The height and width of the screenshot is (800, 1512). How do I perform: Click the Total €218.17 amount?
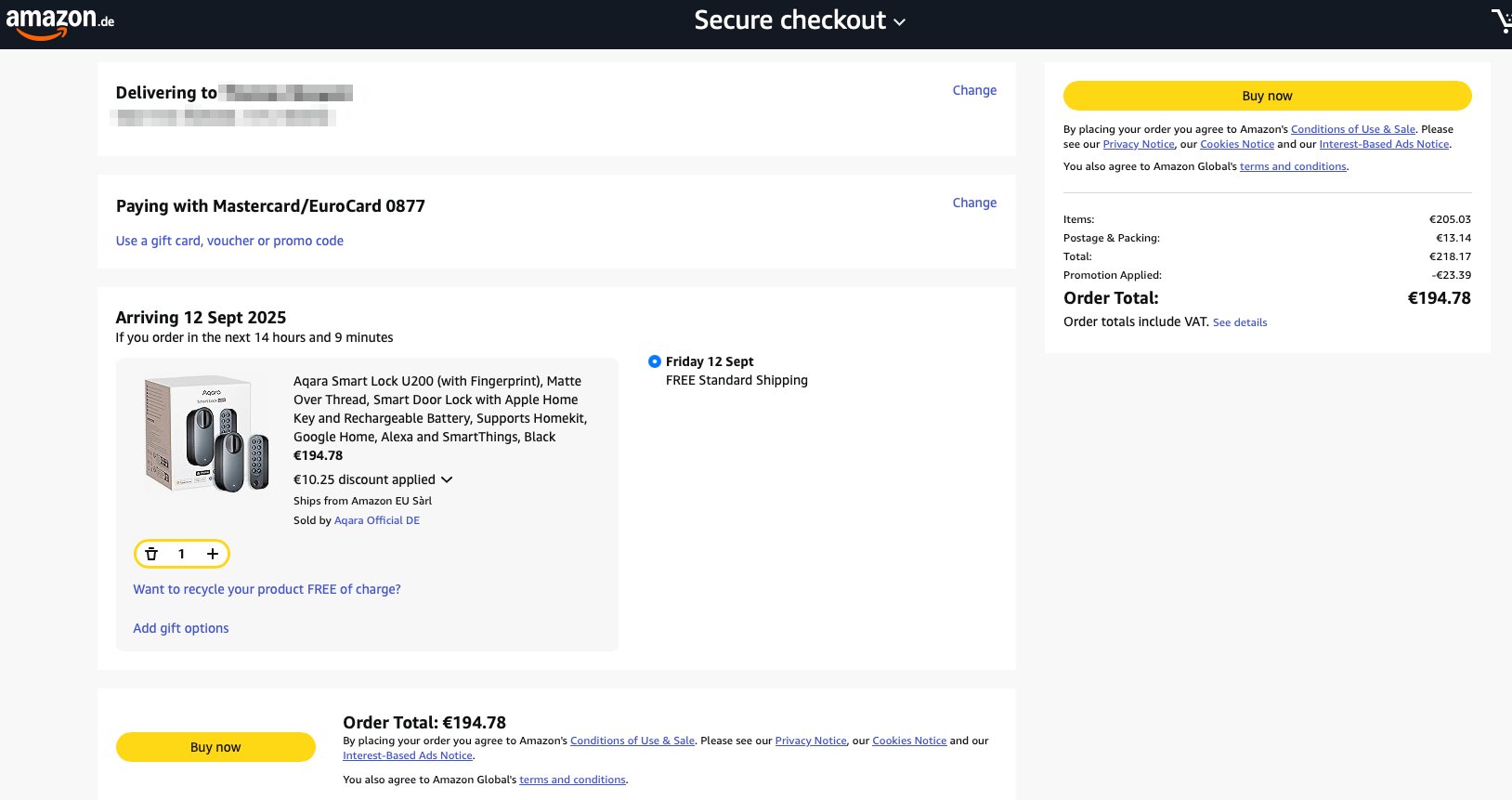pos(1450,256)
